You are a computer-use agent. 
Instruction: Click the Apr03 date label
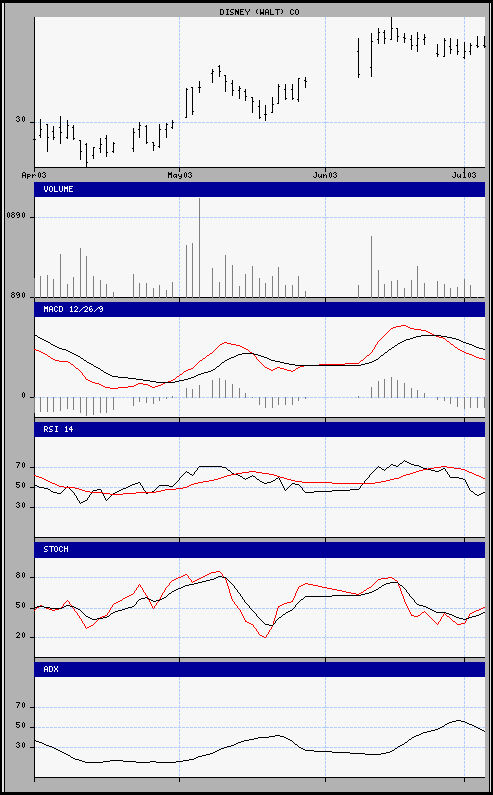(34, 175)
